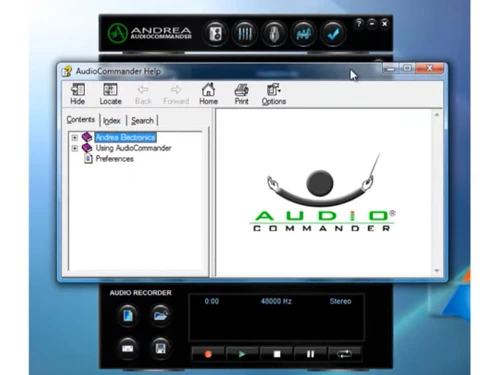The width and height of the screenshot is (500, 375).
Task: Click the Preferences page icon
Action: point(88,159)
